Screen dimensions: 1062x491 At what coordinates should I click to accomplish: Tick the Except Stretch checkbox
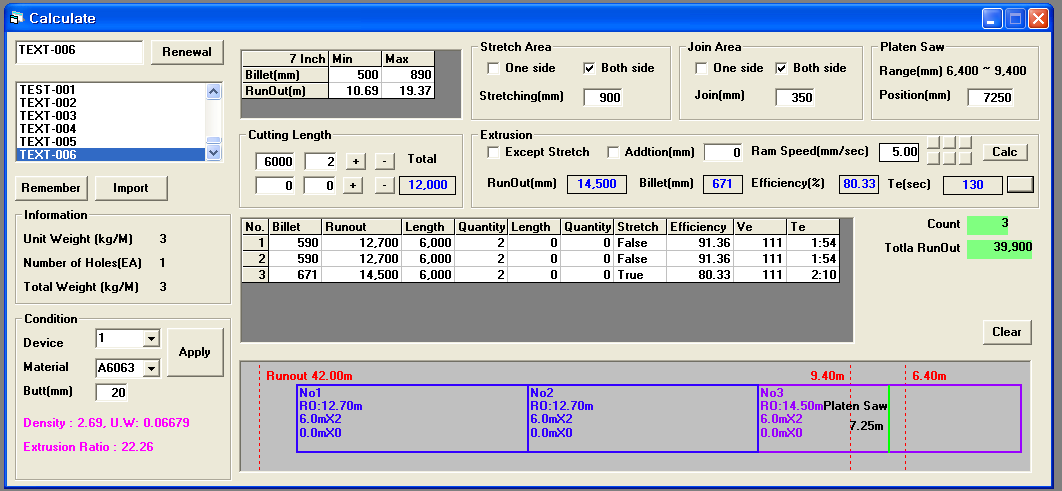[x=494, y=152]
